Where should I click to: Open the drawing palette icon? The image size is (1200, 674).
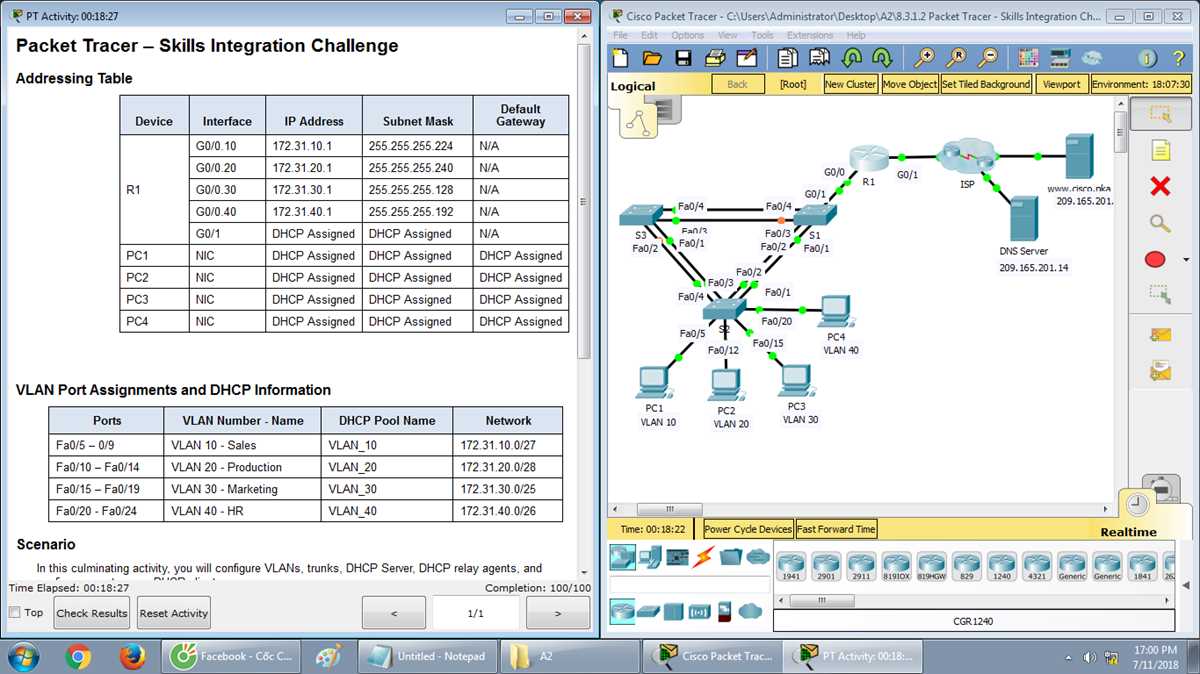[x=1030, y=58]
